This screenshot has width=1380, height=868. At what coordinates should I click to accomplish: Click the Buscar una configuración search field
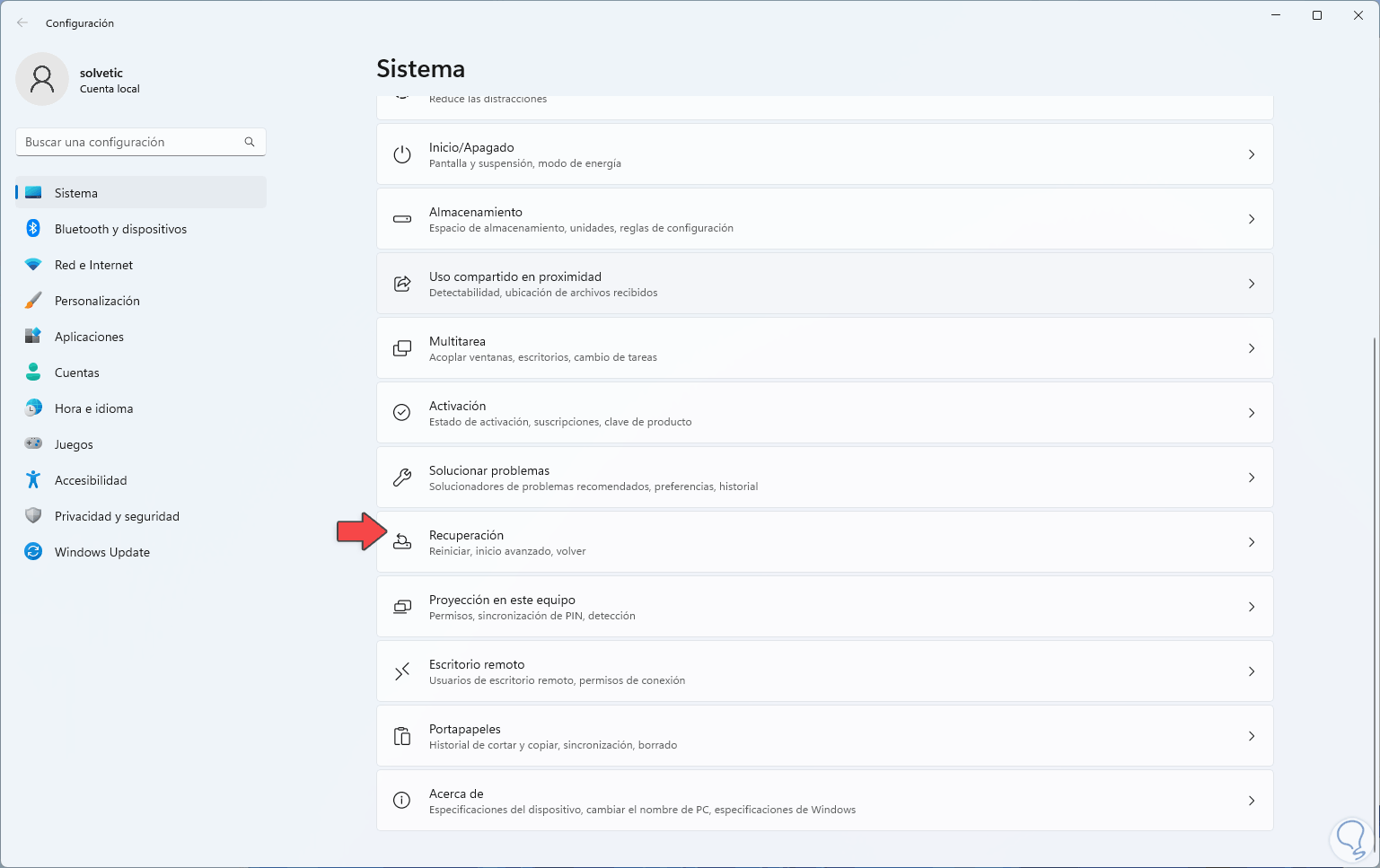130,142
